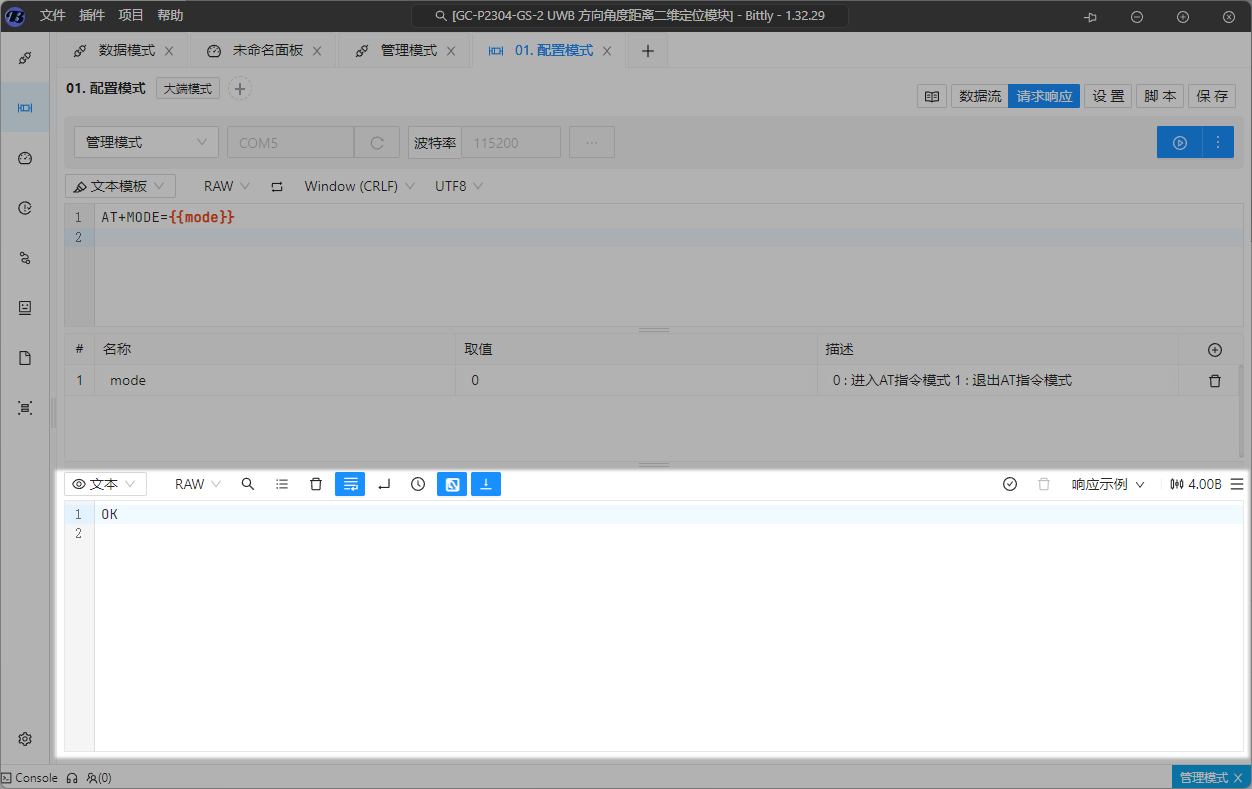Click the 保存 button
This screenshot has height=789, width=1252.
1212,97
